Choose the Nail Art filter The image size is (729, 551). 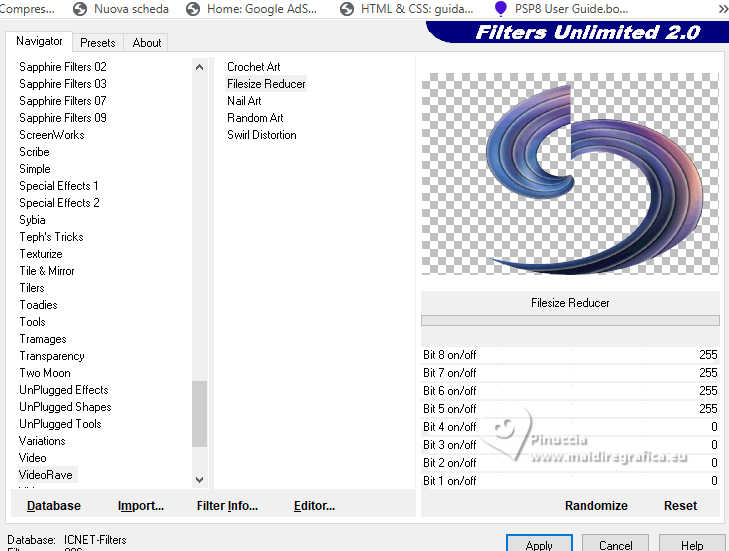pyautogui.click(x=244, y=101)
